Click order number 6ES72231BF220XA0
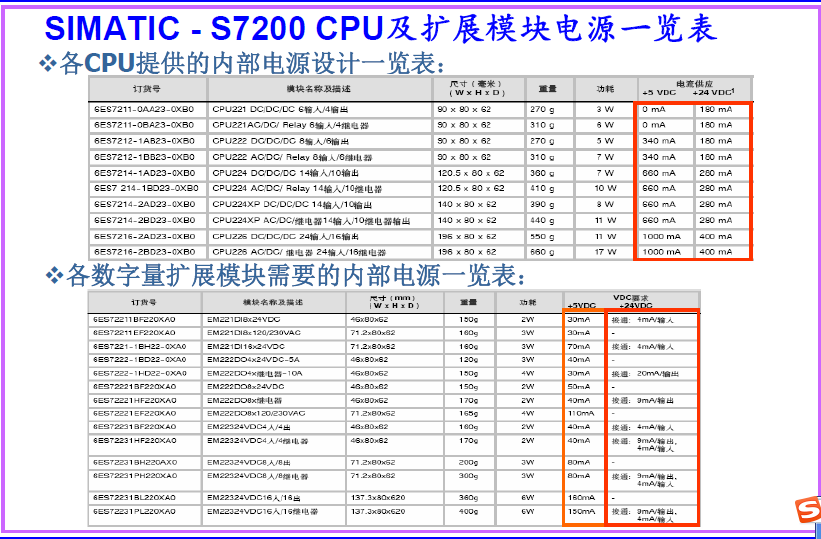 [x=134, y=427]
